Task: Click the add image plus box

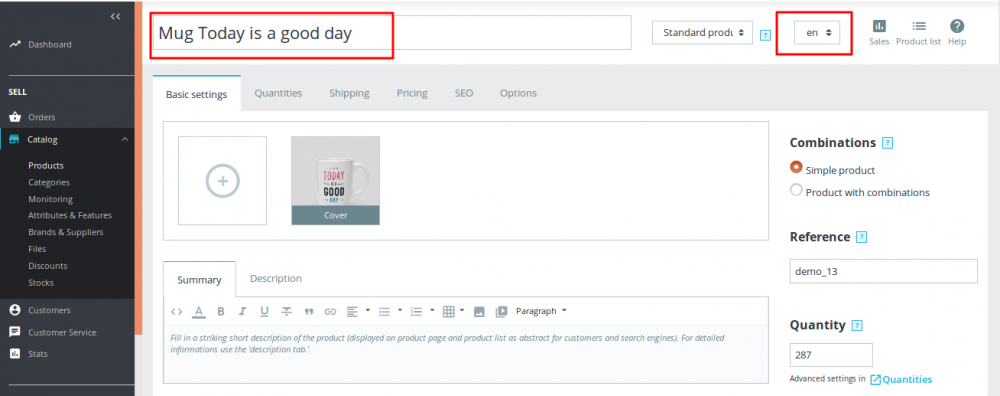Action: tap(223, 180)
